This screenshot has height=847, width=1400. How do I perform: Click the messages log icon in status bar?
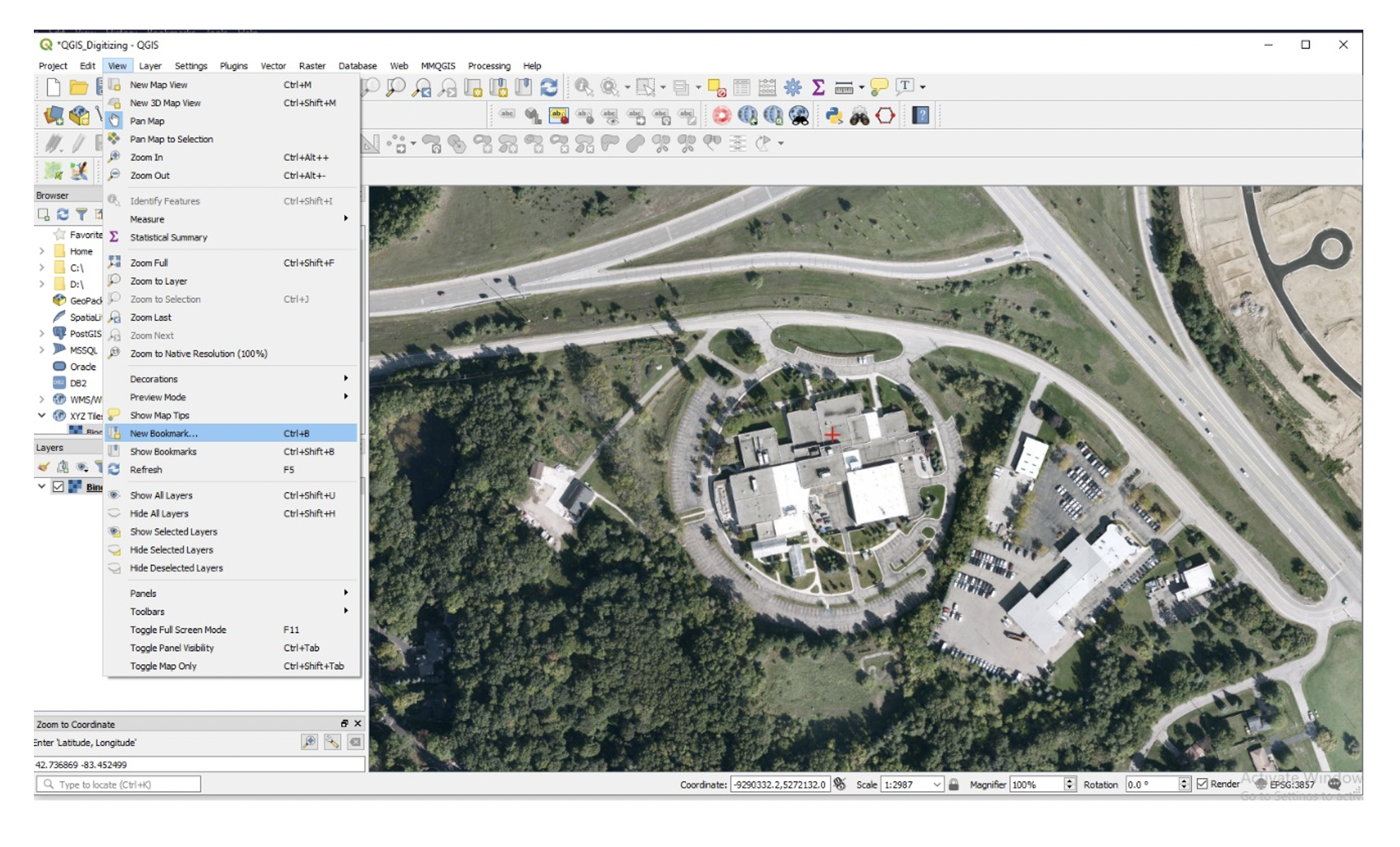(x=1334, y=783)
